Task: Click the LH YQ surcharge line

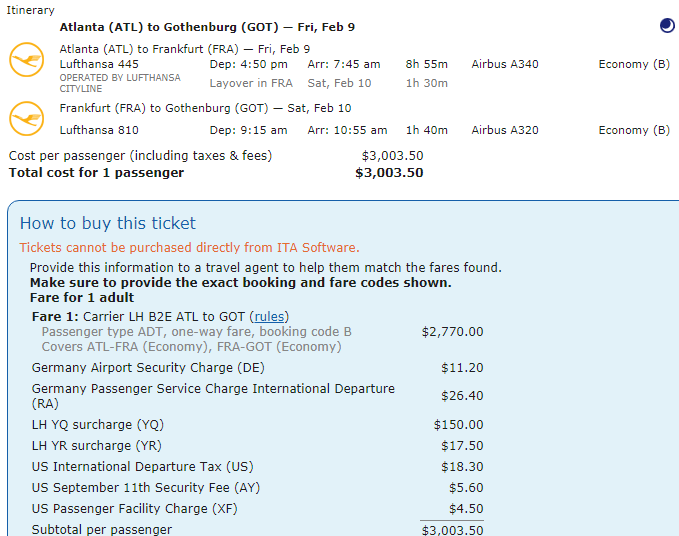Action: click(258, 425)
